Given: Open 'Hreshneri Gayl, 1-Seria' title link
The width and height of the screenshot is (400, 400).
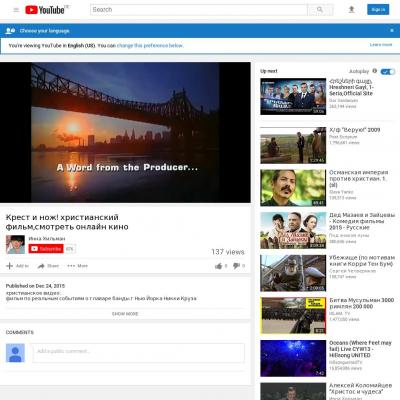Looking at the screenshot, I should coord(351,87).
